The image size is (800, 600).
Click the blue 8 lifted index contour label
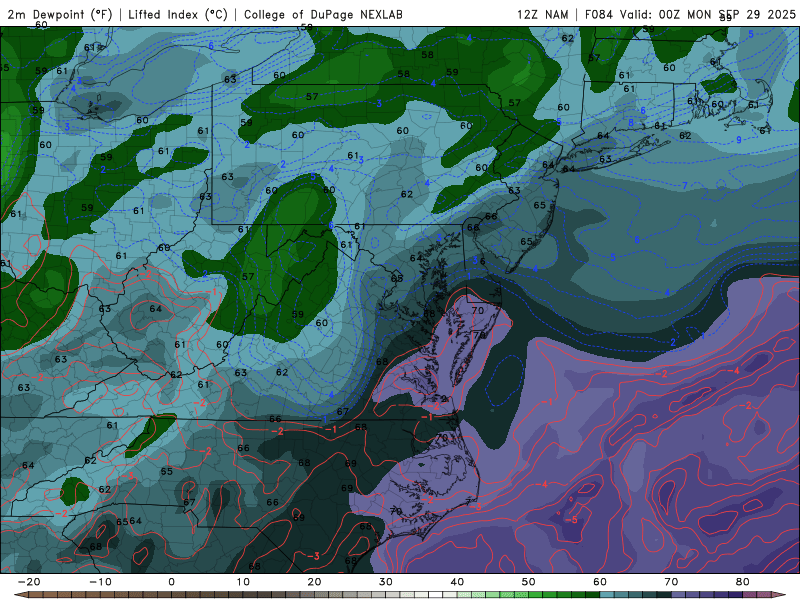pos(631,122)
